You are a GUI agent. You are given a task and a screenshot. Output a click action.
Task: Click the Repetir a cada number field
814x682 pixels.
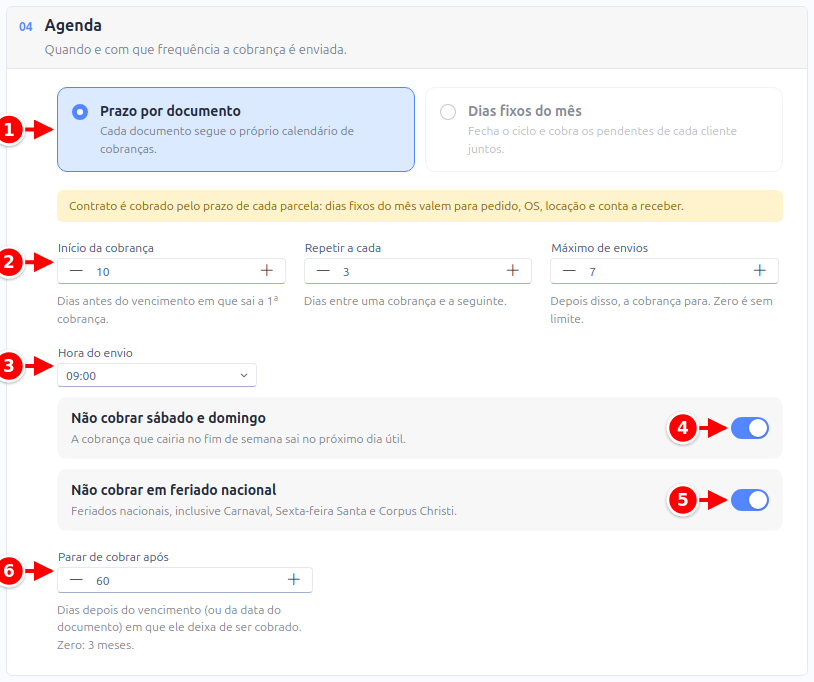(x=418, y=271)
